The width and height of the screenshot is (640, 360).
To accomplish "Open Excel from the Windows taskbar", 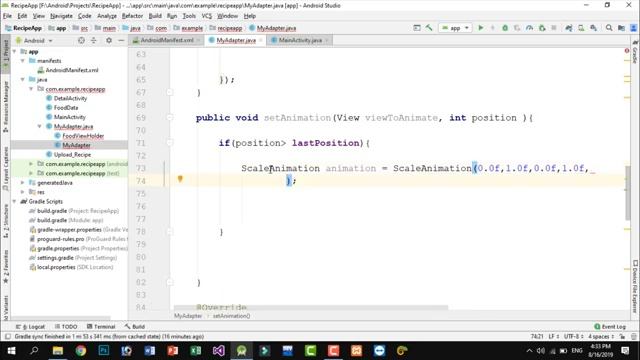I will [x=196, y=350].
